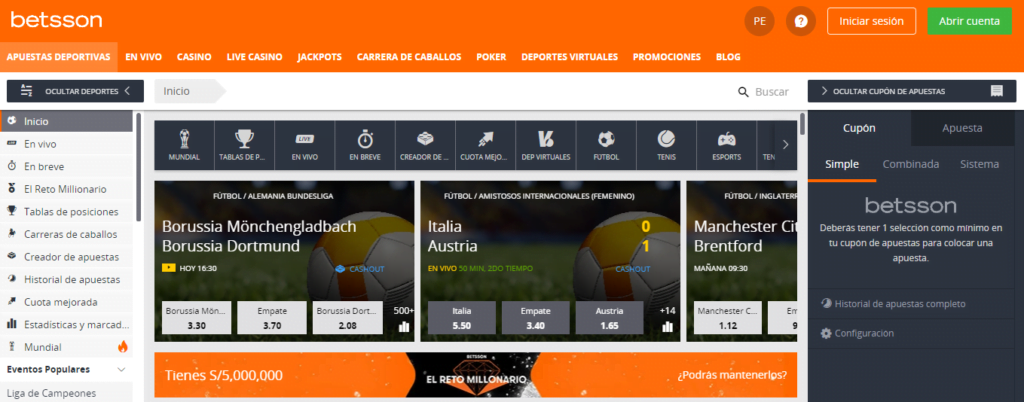Click the PE country selector badge
Viewport: 1024px width, 402px height.
point(760,21)
